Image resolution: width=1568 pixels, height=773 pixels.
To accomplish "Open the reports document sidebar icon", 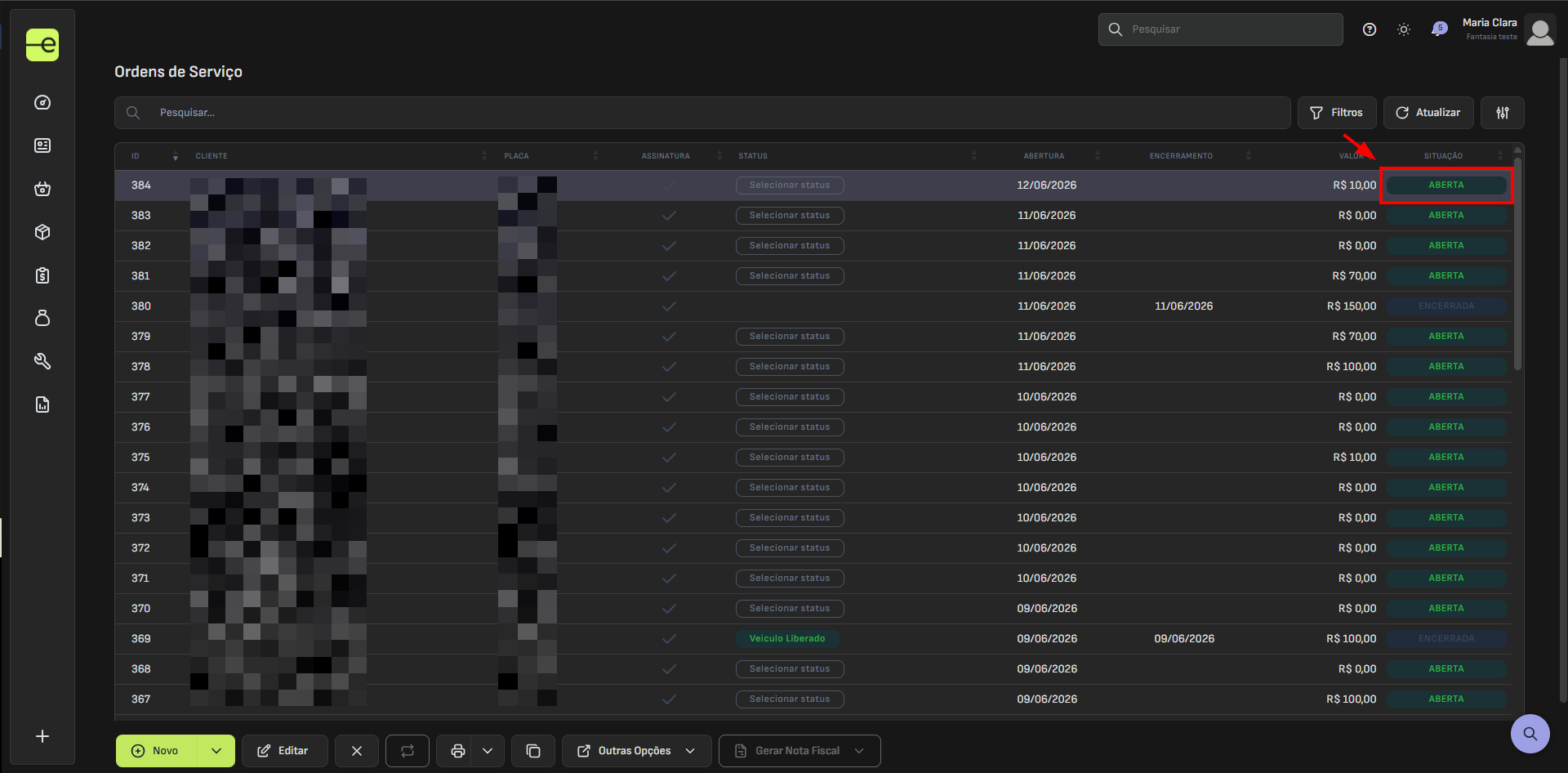I will (x=42, y=404).
